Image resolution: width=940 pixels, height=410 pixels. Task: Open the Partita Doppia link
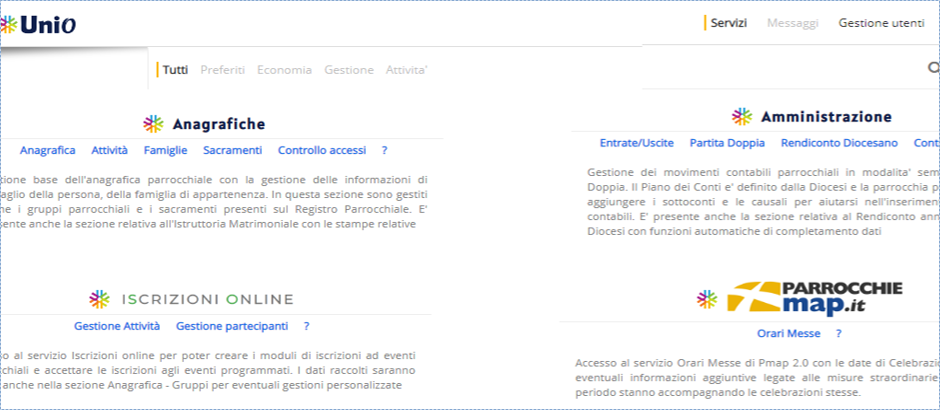pos(727,143)
